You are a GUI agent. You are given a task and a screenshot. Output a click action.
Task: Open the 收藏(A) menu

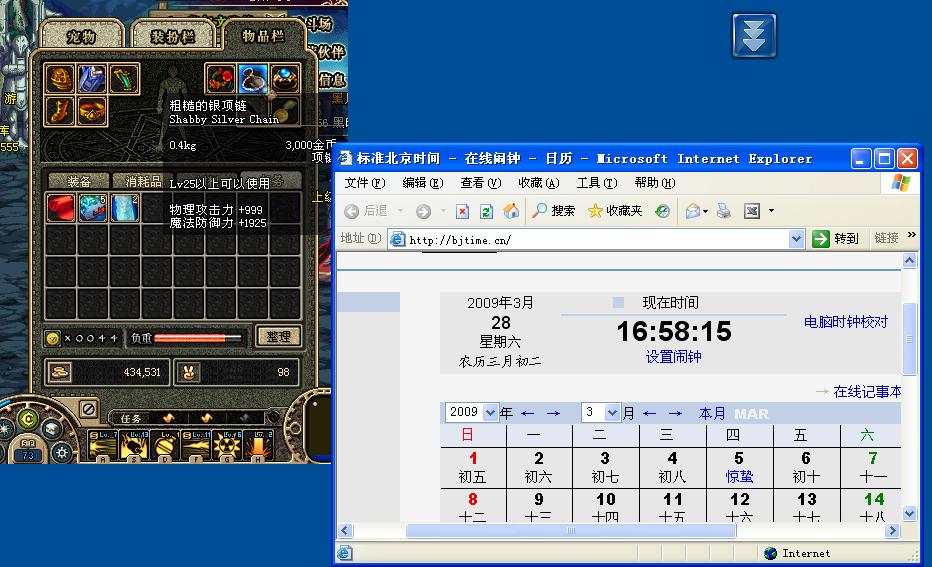tap(539, 183)
